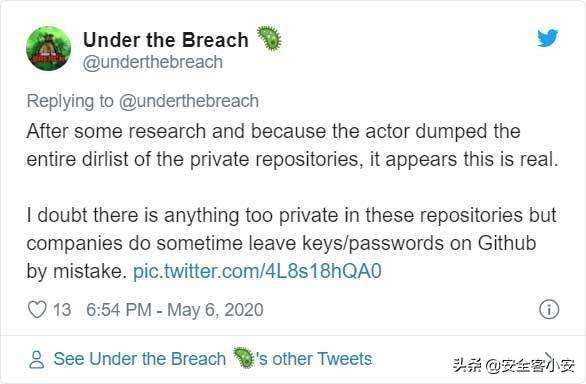Click the paragraph starting 'I doubt there is'
Viewport: 586px width, 384px height.
coord(292,243)
